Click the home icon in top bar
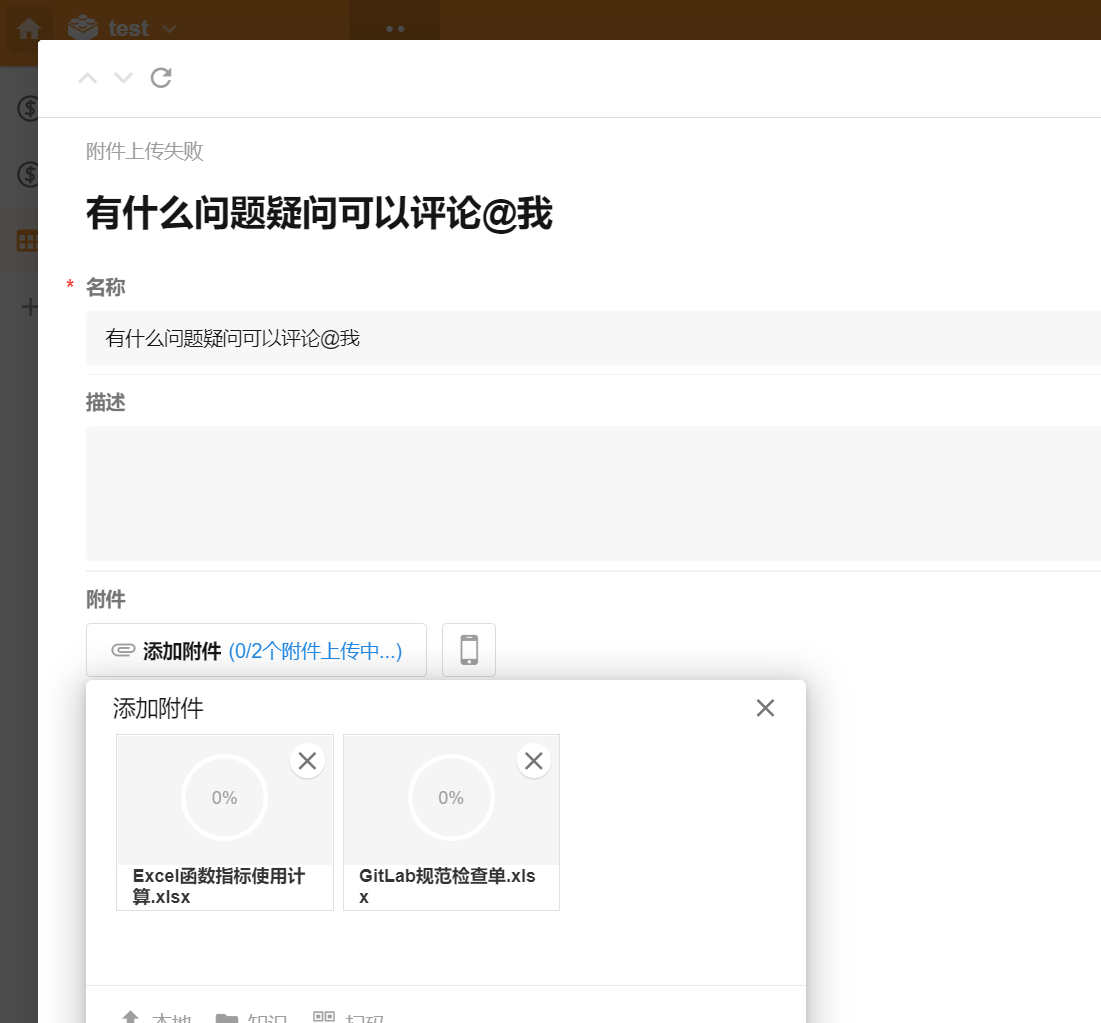Image resolution: width=1101 pixels, height=1023 pixels. (28, 28)
